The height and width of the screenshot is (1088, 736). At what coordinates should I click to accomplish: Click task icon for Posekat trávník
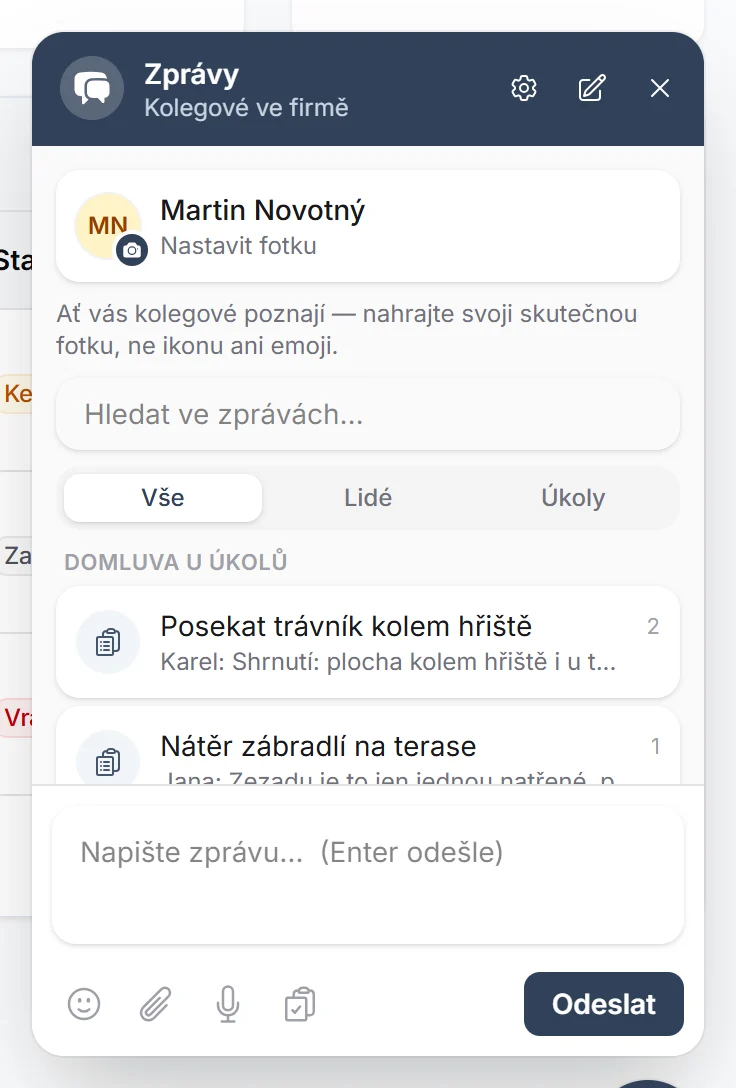pyautogui.click(x=108, y=643)
